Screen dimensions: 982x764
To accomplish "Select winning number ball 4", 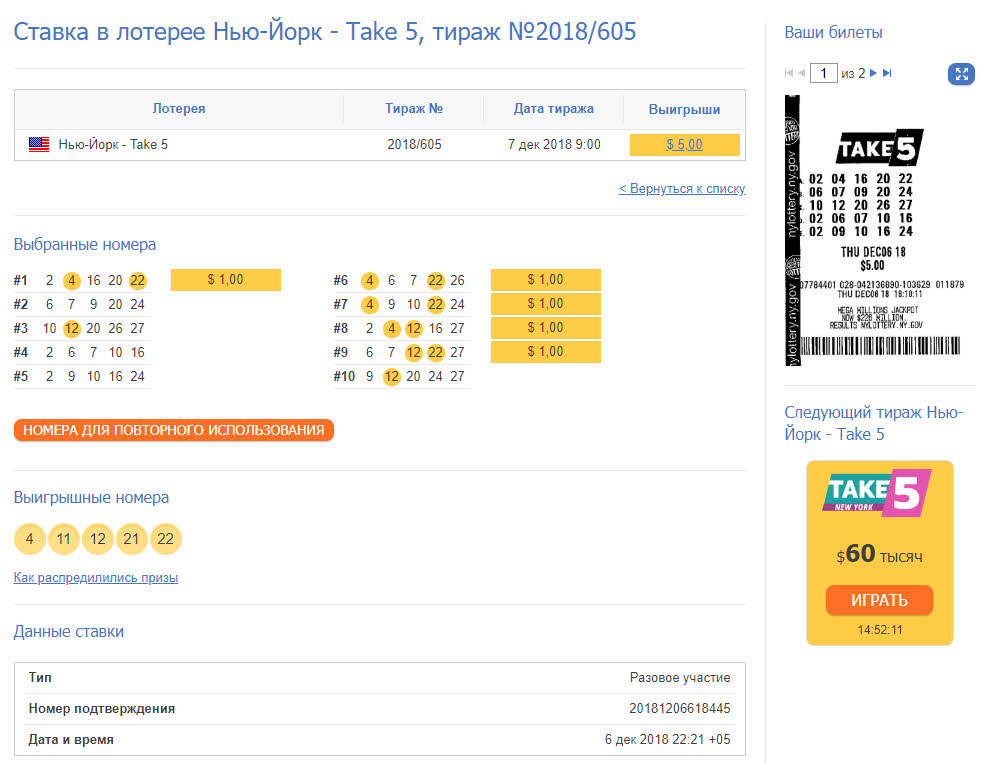I will [x=29, y=538].
